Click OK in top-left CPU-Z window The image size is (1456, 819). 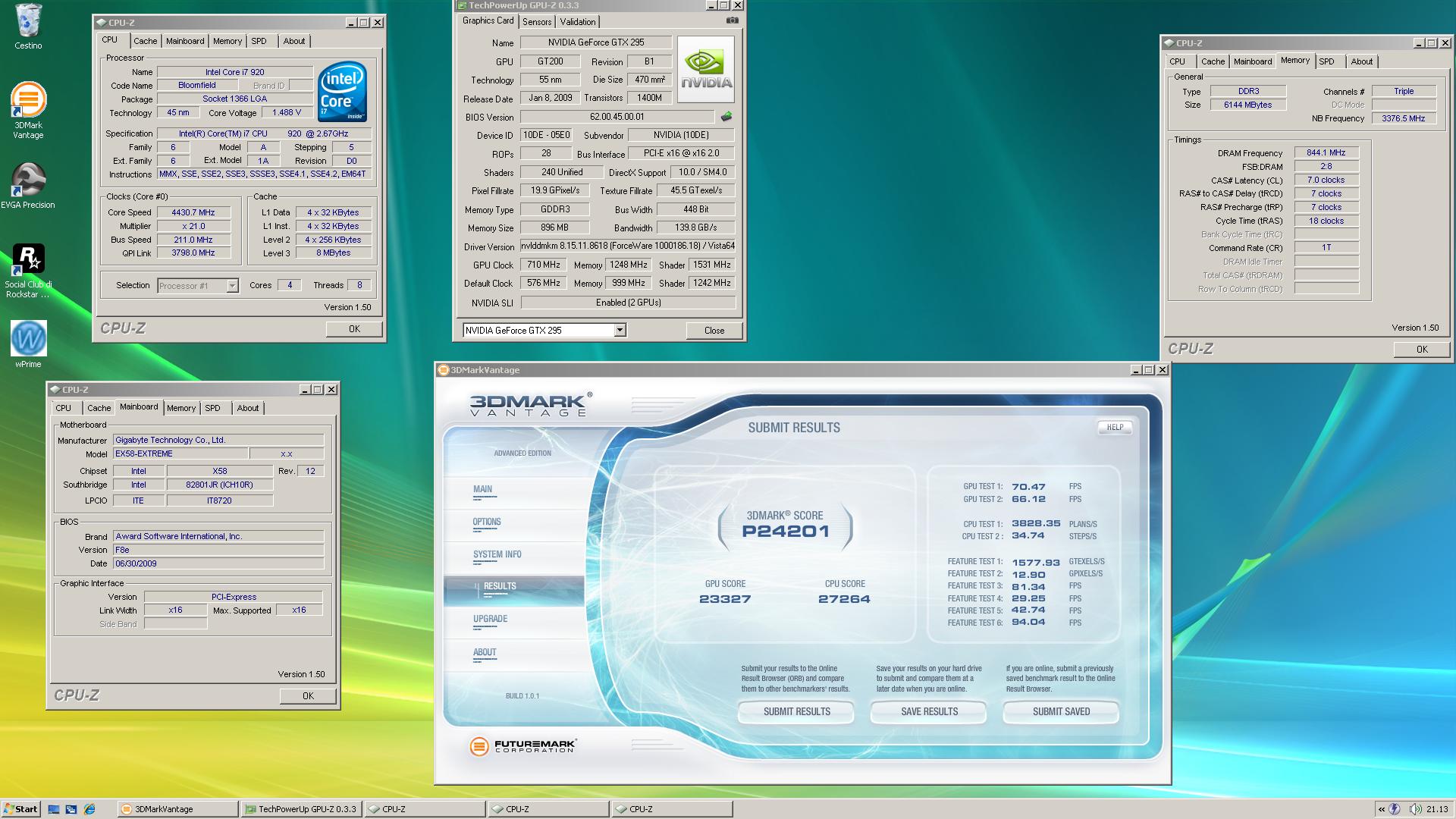[354, 329]
